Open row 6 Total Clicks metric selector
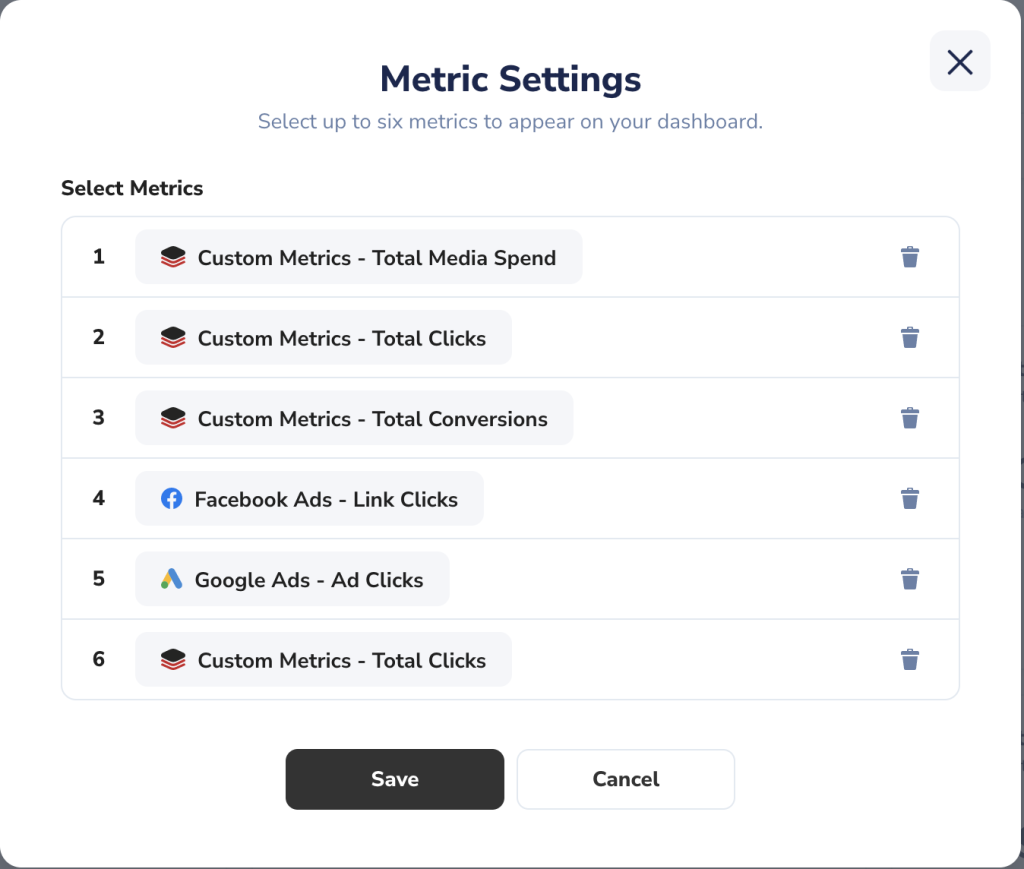This screenshot has width=1024, height=869. click(x=323, y=659)
